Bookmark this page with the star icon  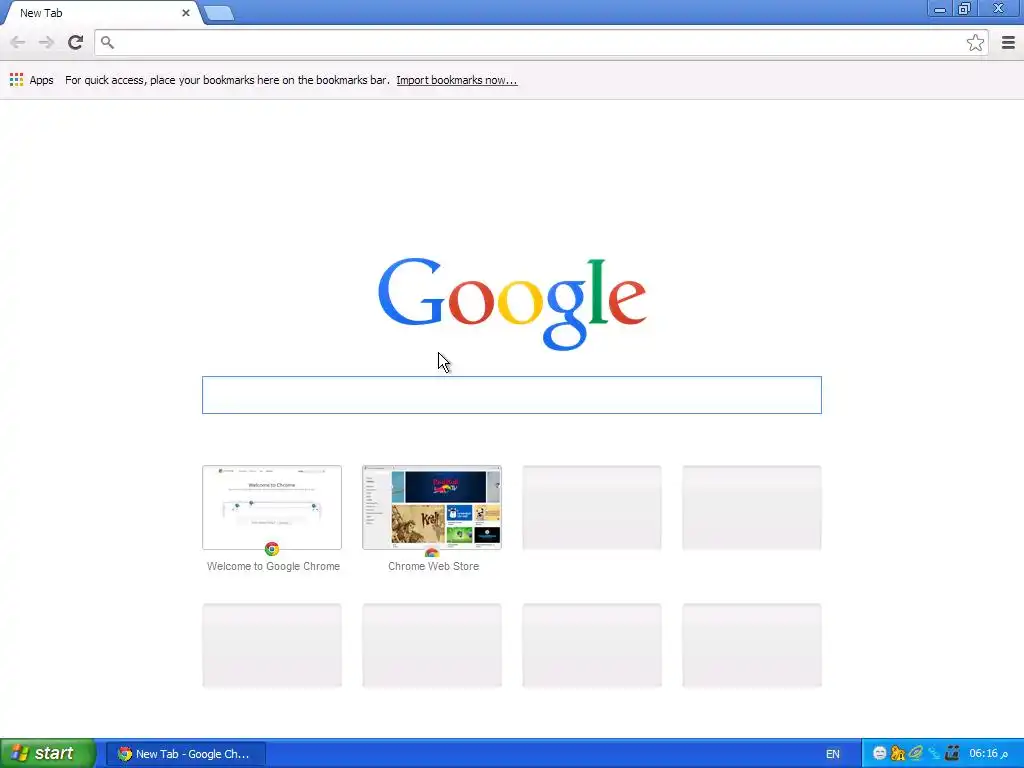point(975,42)
